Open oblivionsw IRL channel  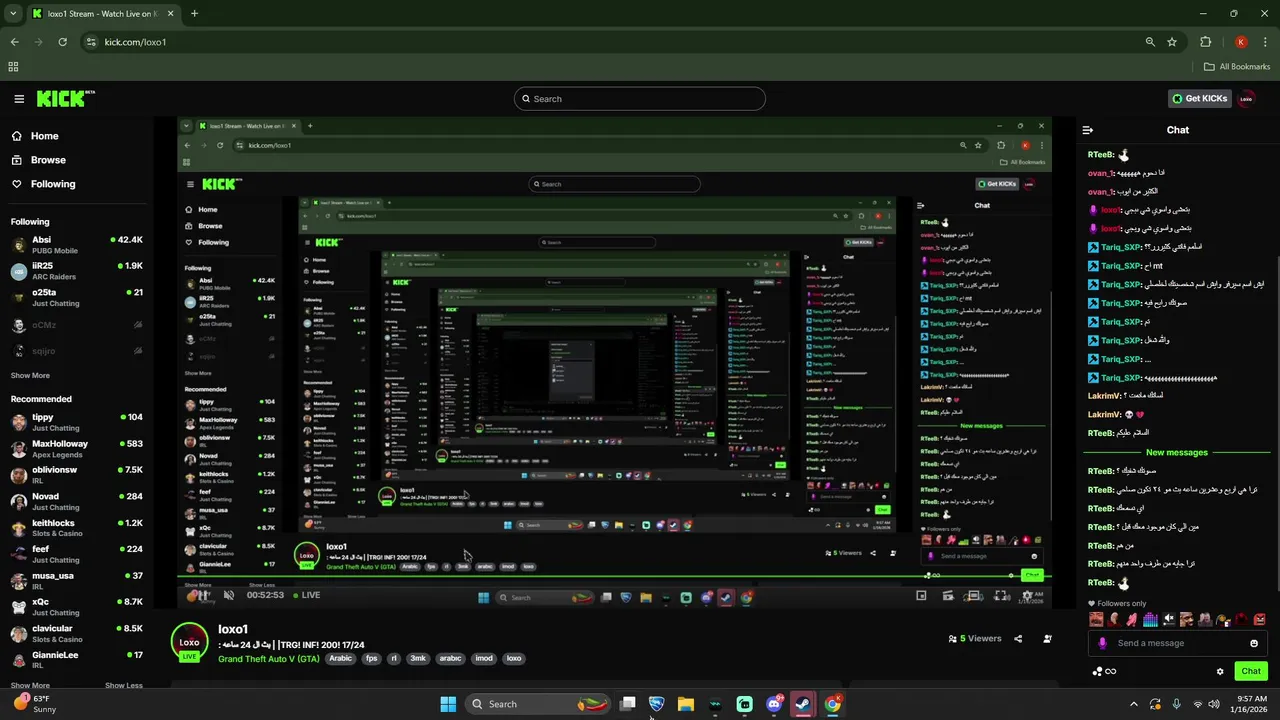coord(76,475)
